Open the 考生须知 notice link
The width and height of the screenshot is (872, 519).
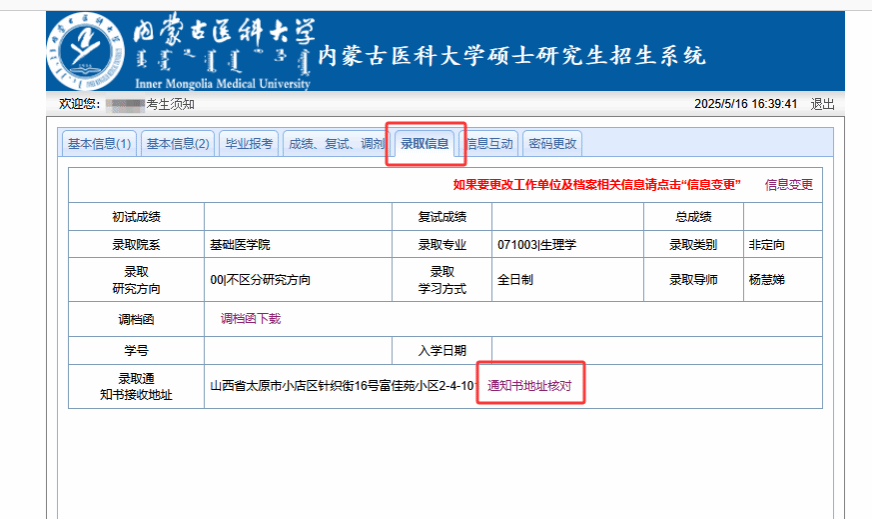170,104
